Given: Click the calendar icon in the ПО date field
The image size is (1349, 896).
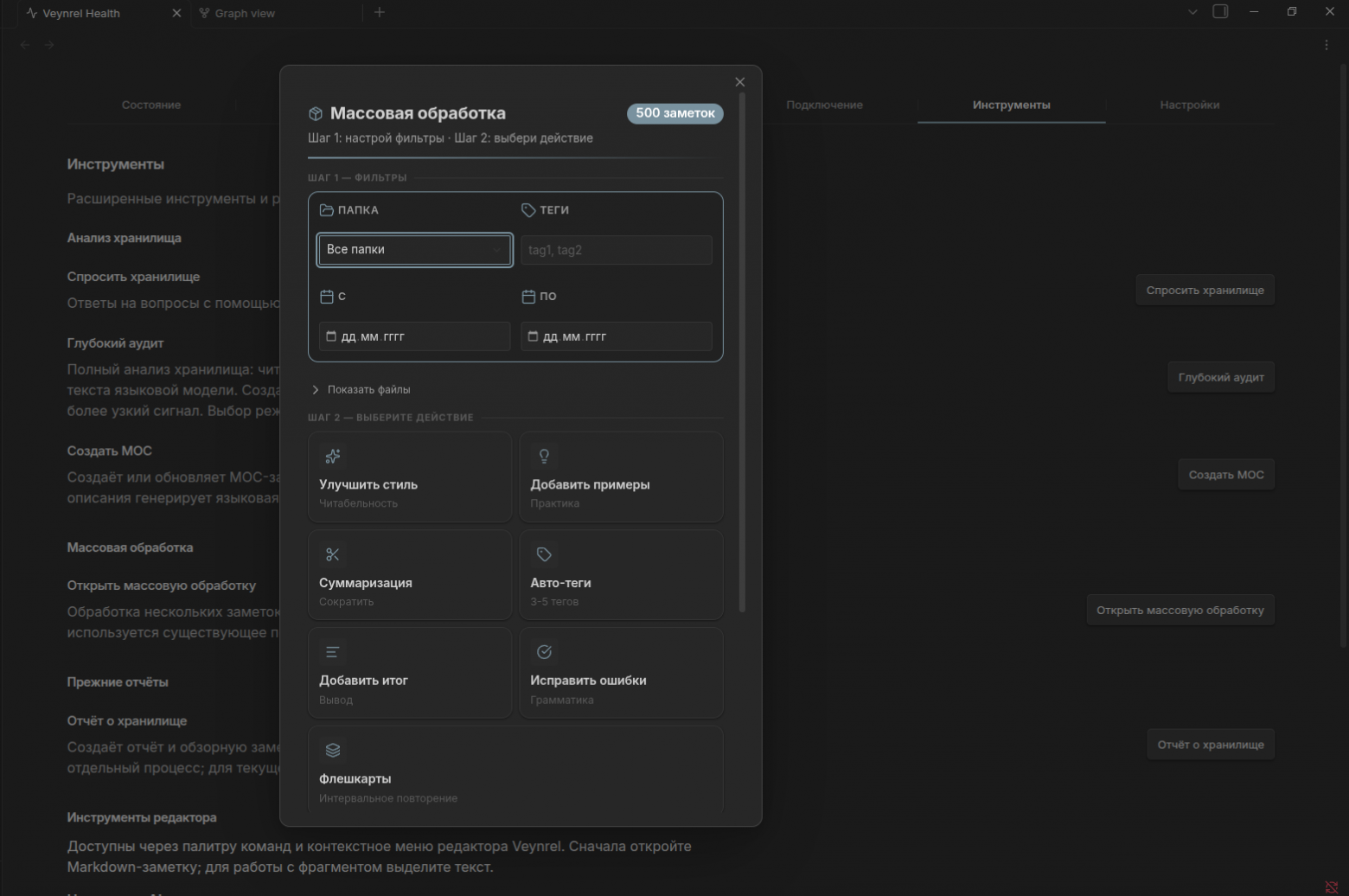Looking at the screenshot, I should point(533,336).
